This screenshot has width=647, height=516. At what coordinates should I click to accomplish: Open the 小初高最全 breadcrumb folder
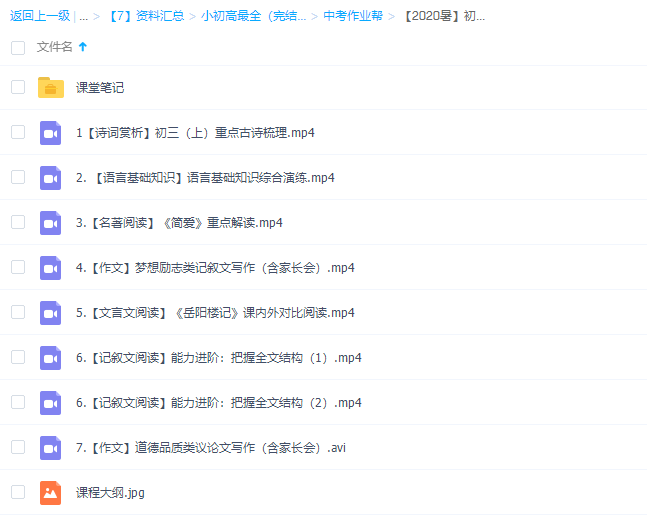253,16
